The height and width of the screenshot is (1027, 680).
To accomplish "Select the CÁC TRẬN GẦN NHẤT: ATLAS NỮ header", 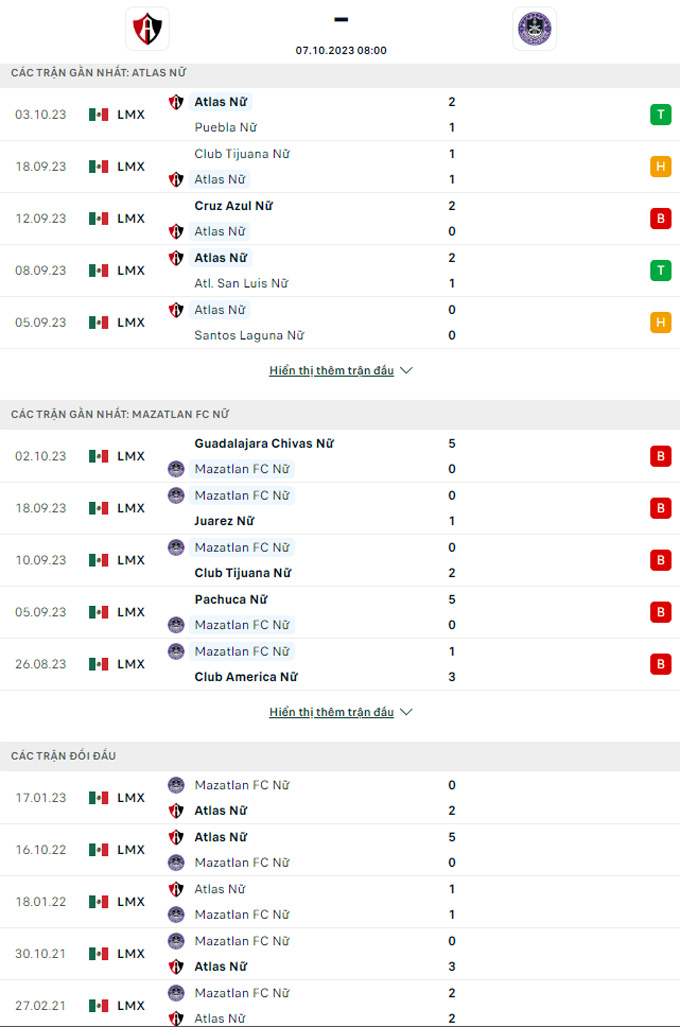I will [x=96, y=72].
